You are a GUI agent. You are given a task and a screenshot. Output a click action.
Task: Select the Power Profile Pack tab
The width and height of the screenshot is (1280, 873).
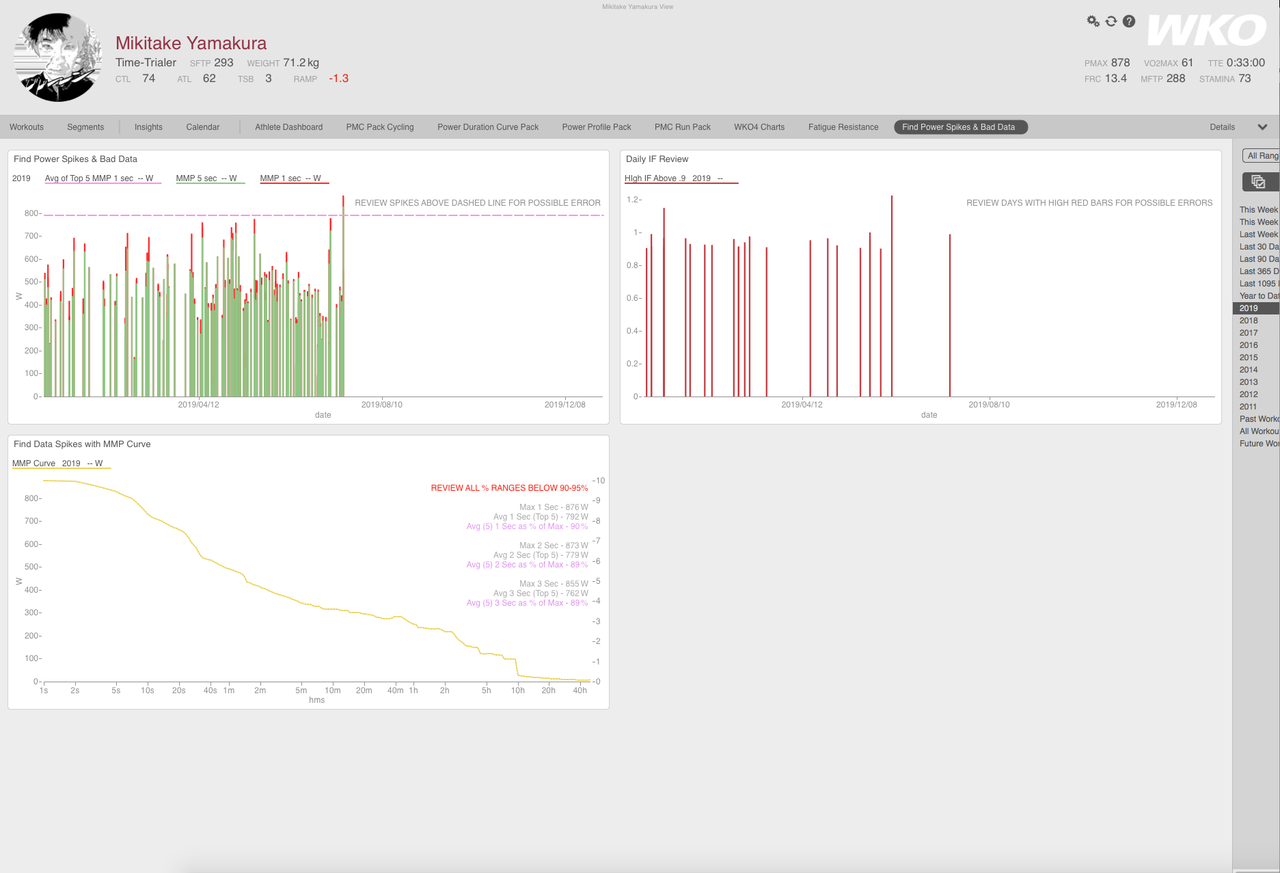point(597,127)
